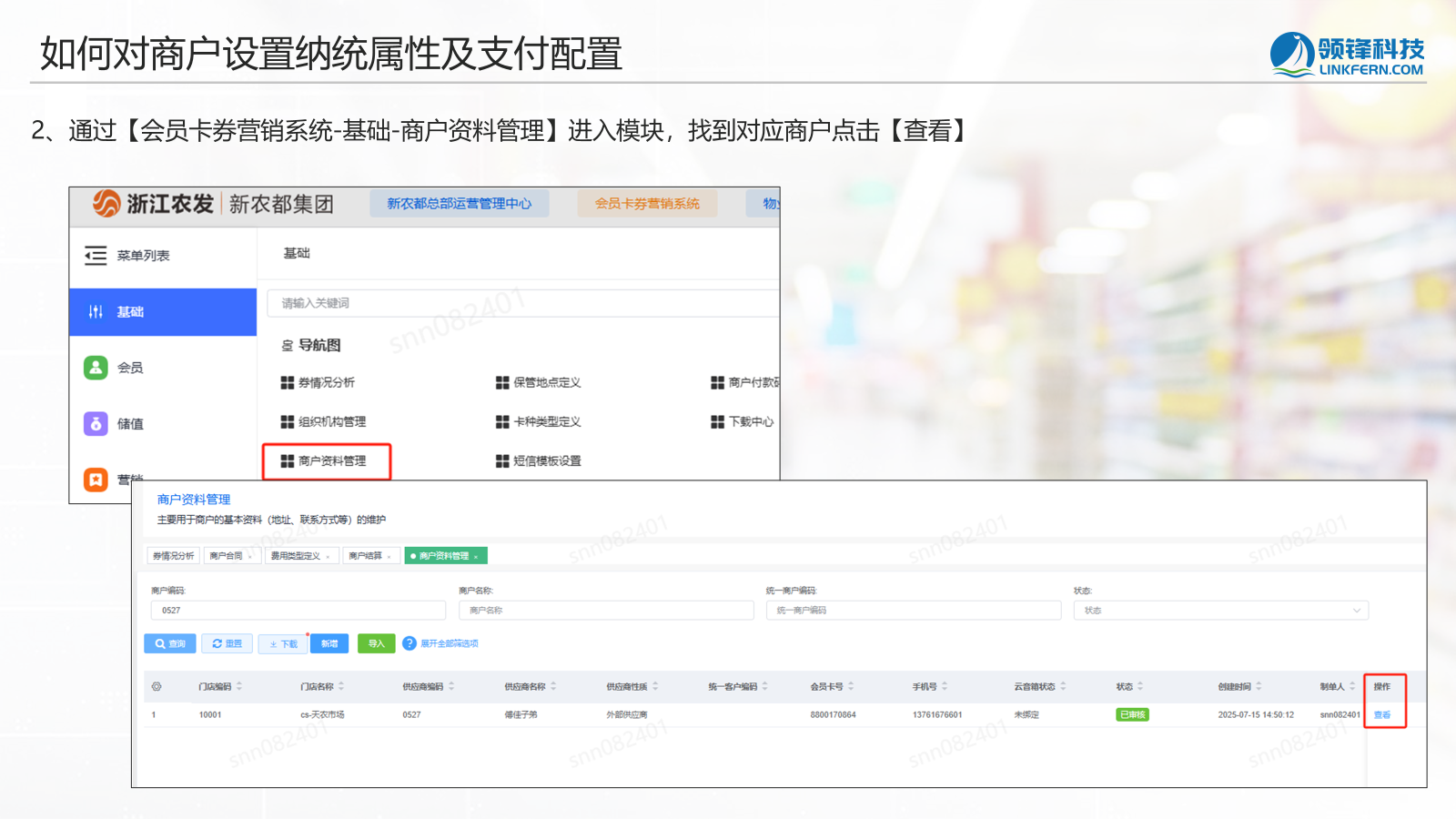This screenshot has height=819, width=1456.
Task: Open the 储值 purple money bag icon
Action: pyautogui.click(x=96, y=424)
